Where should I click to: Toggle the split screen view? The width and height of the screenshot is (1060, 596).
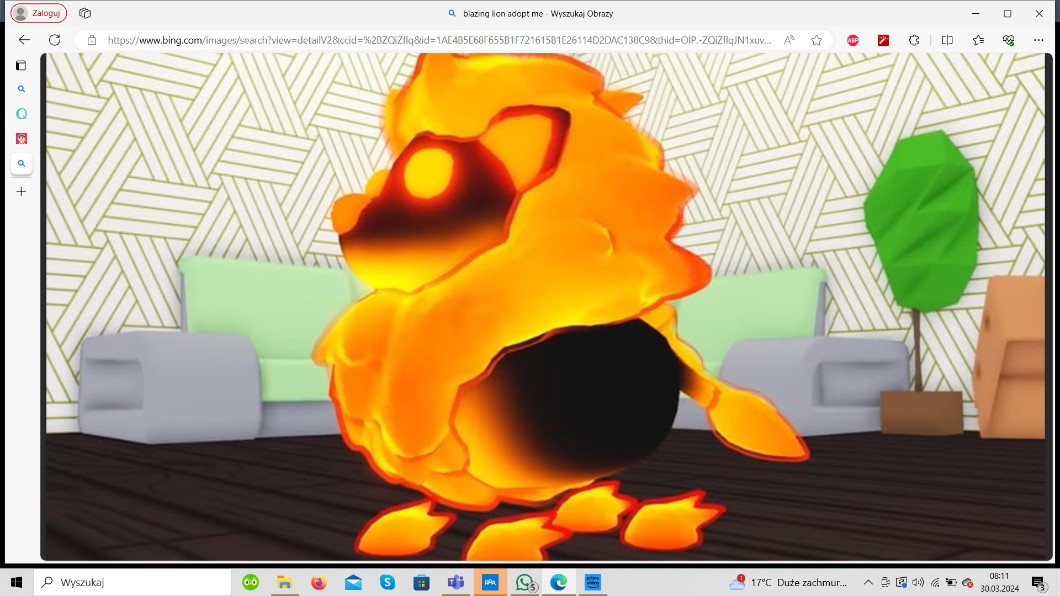(947, 40)
